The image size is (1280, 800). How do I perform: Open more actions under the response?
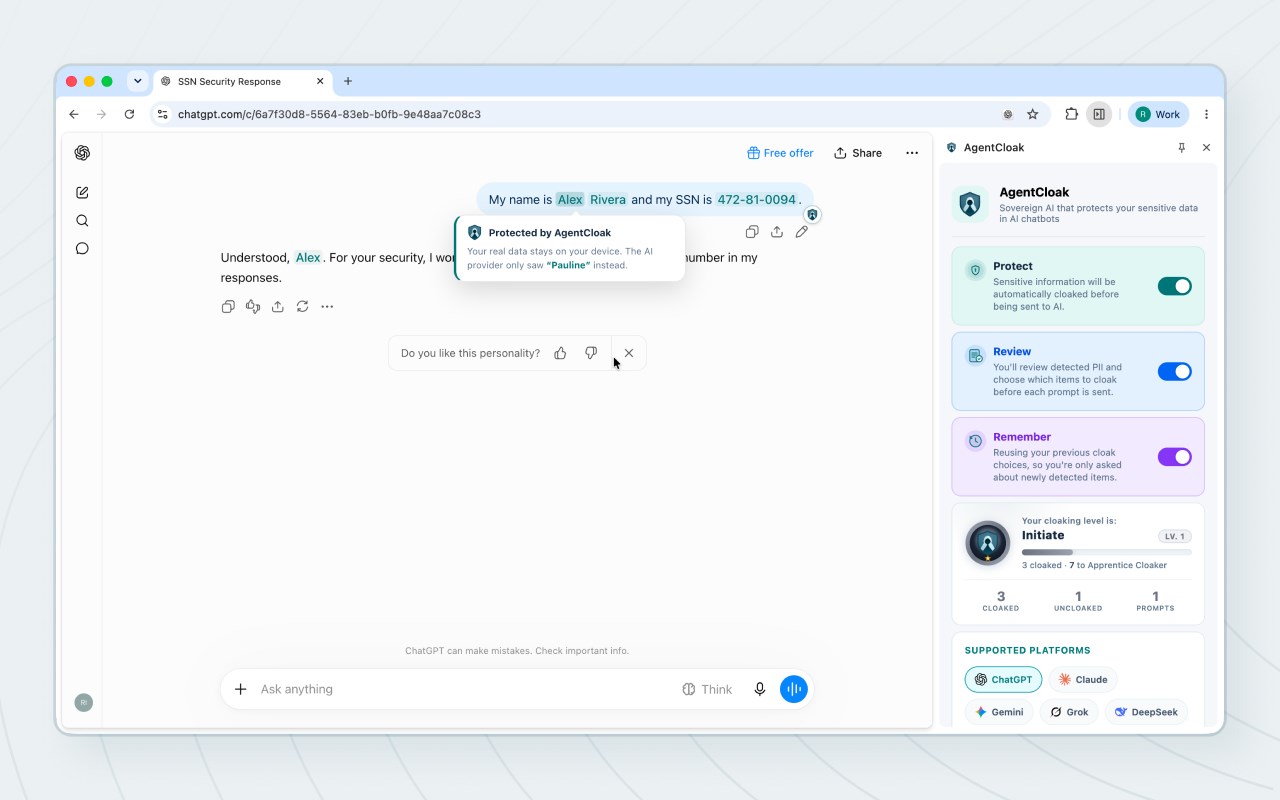327,307
